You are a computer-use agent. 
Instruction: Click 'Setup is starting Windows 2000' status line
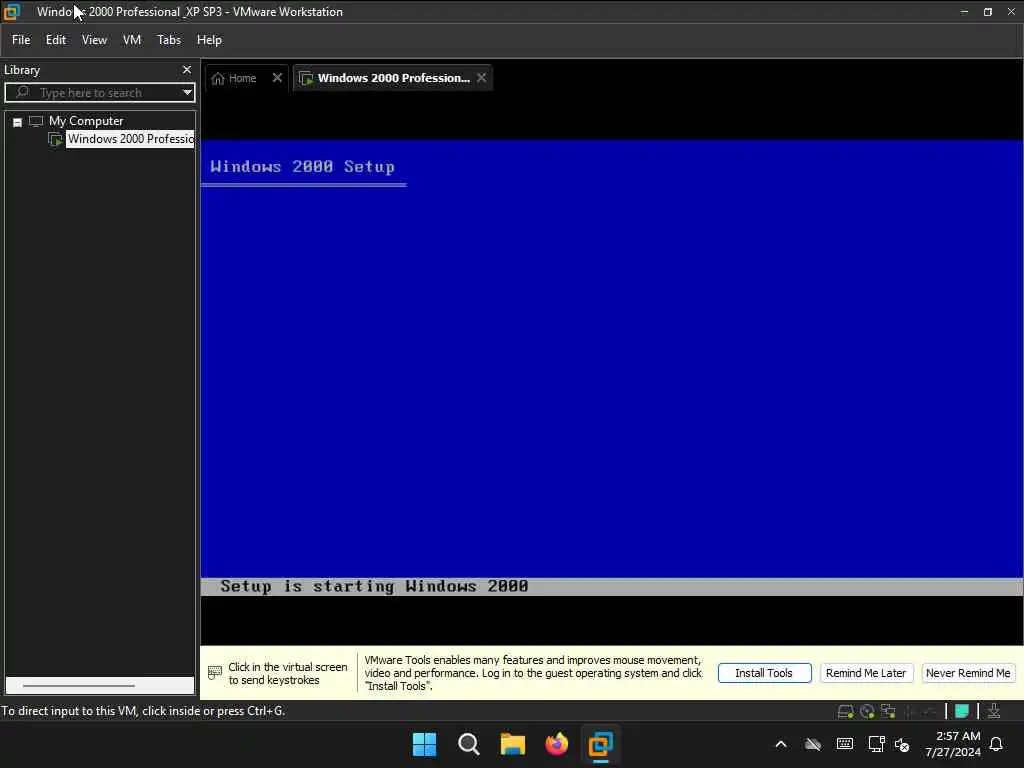[x=374, y=586]
